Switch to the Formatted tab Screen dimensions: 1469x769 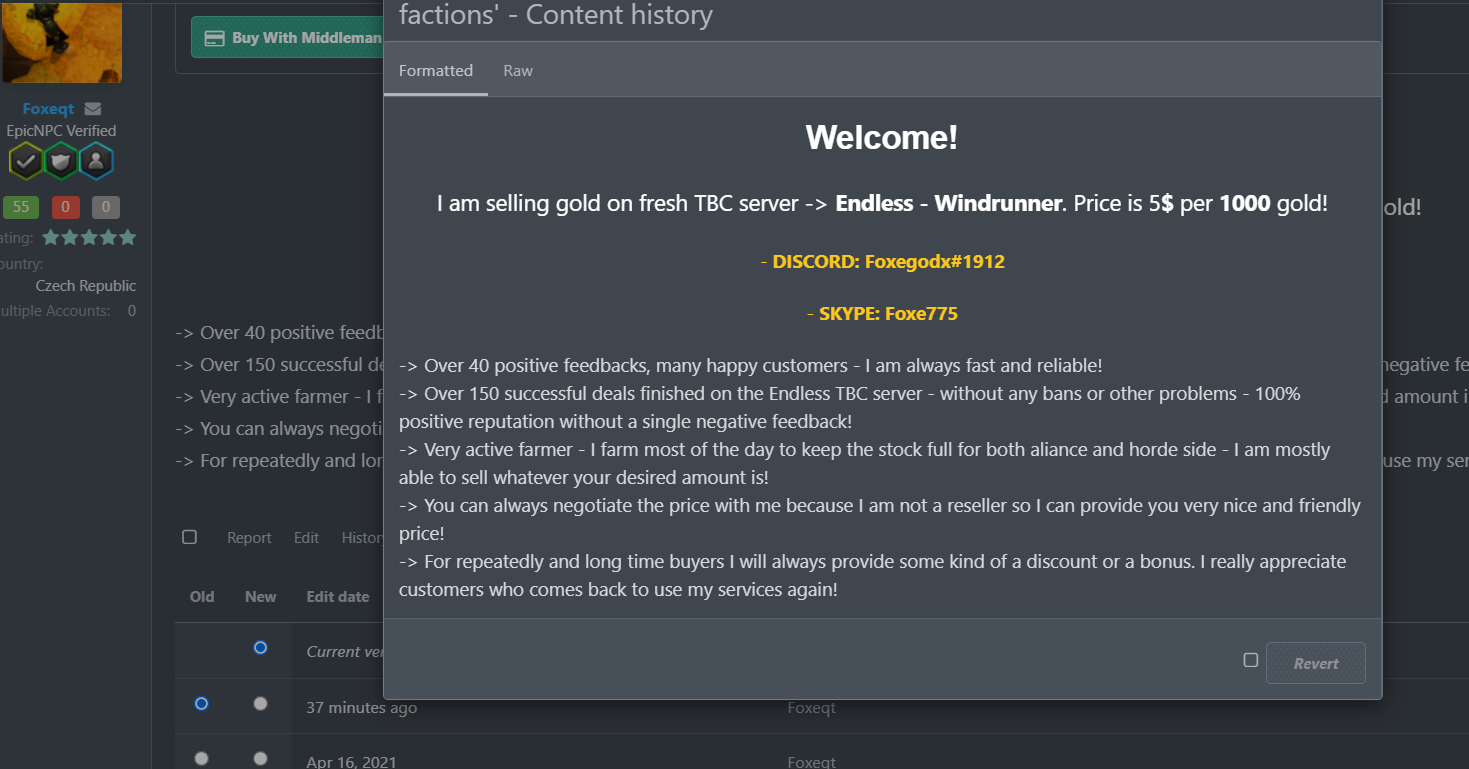(x=436, y=71)
